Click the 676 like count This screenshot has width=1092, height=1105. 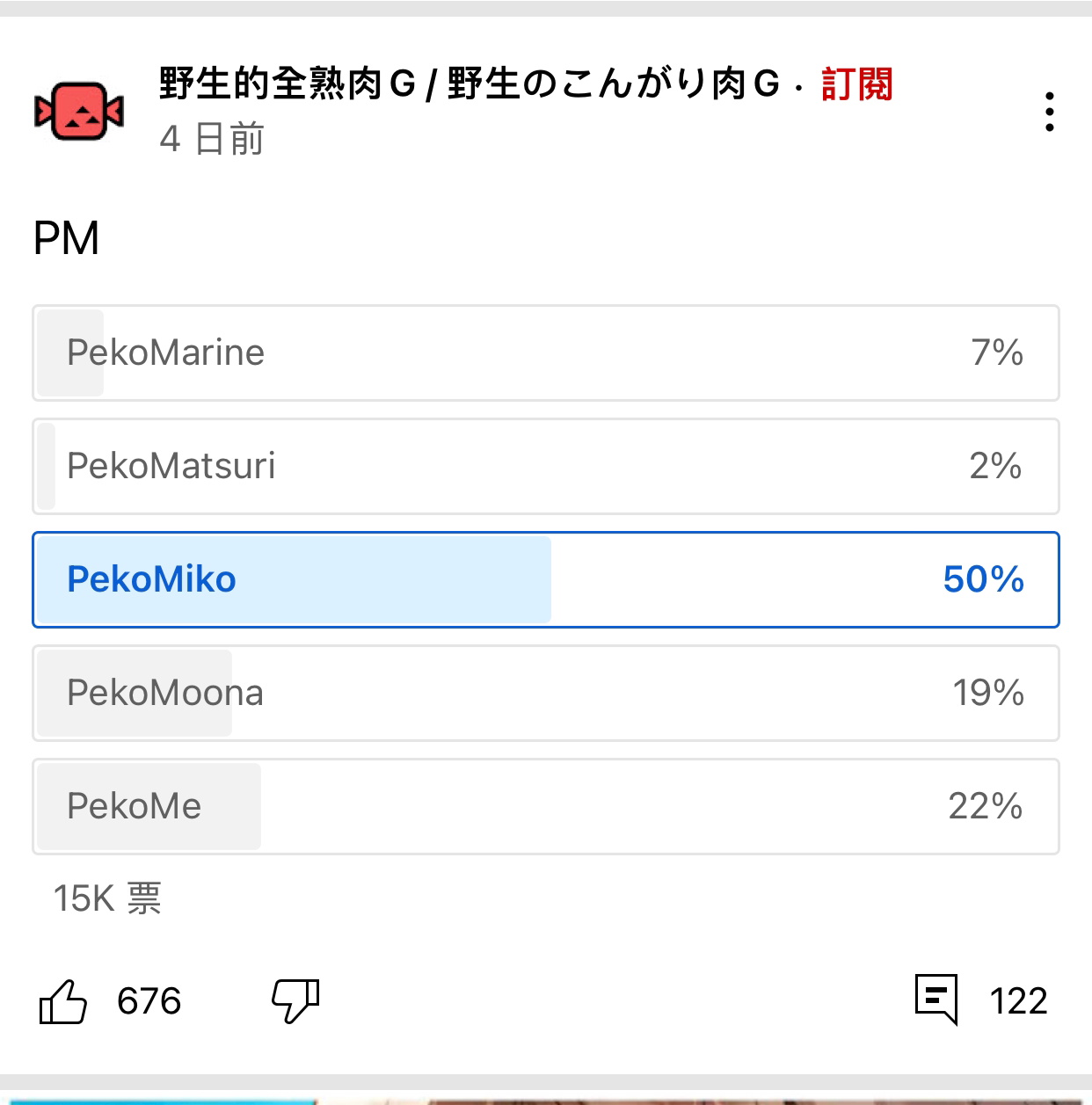(149, 1001)
